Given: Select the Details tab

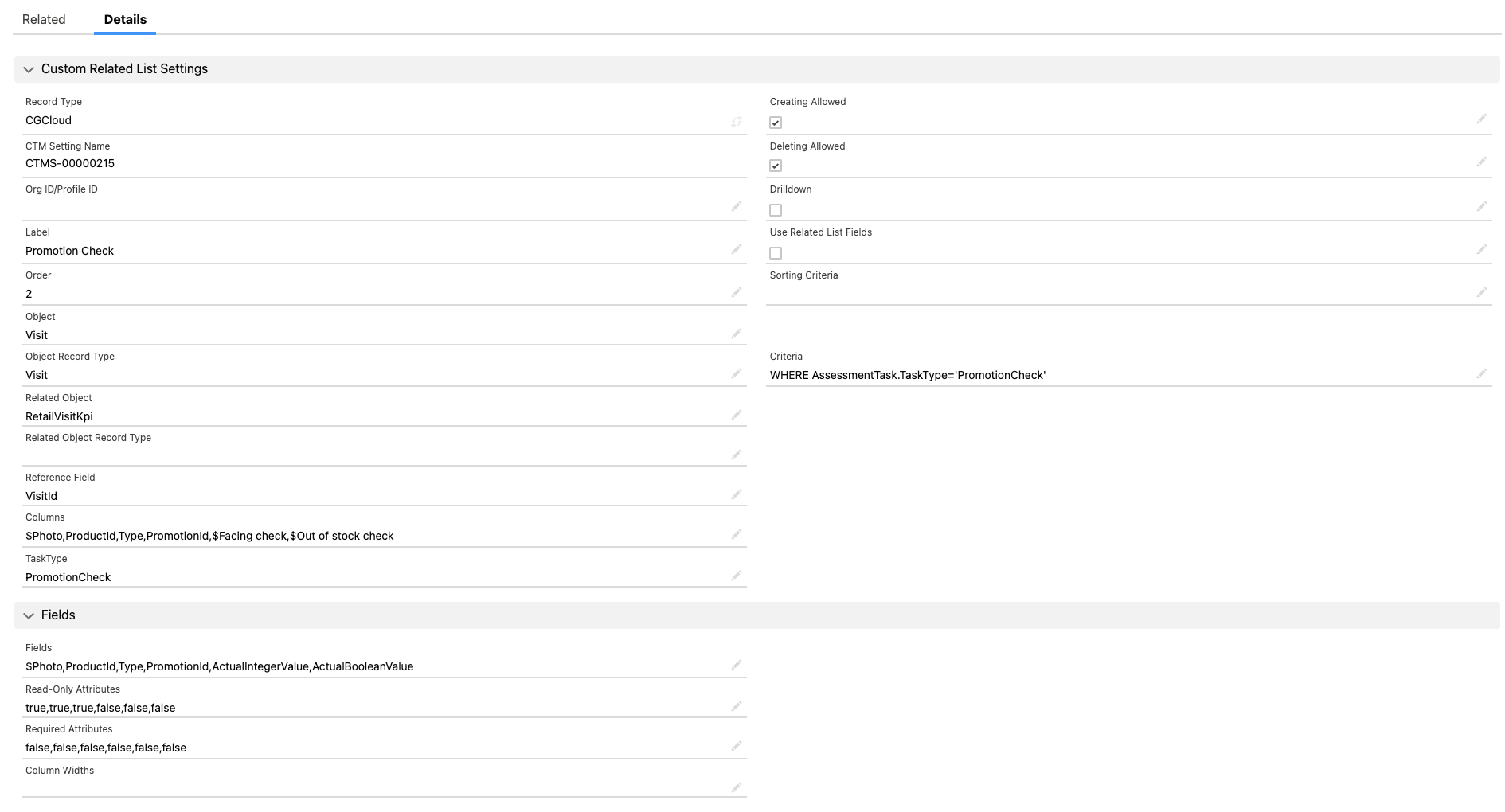Looking at the screenshot, I should point(125,19).
